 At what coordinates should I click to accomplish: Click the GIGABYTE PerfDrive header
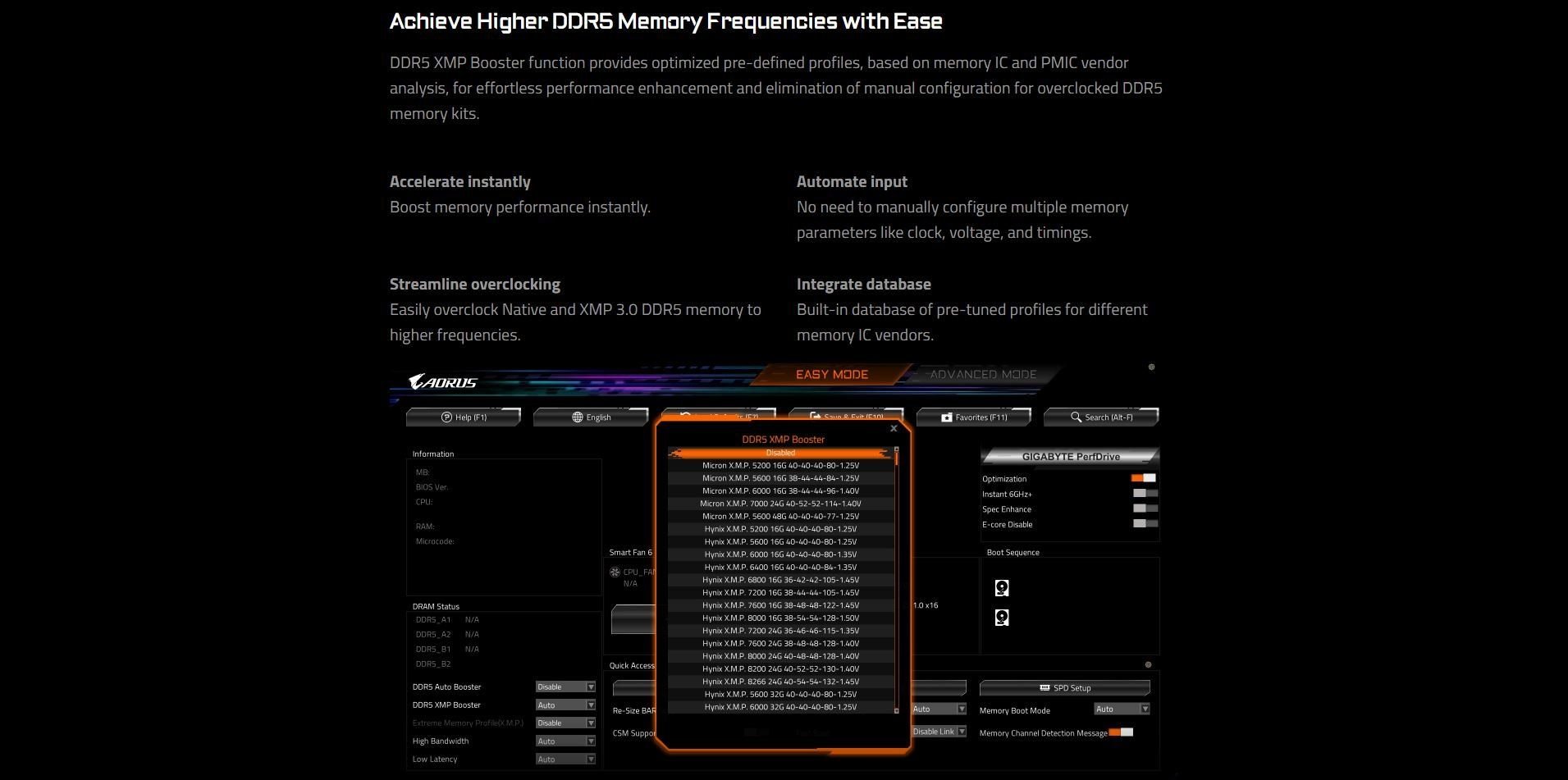click(1070, 457)
